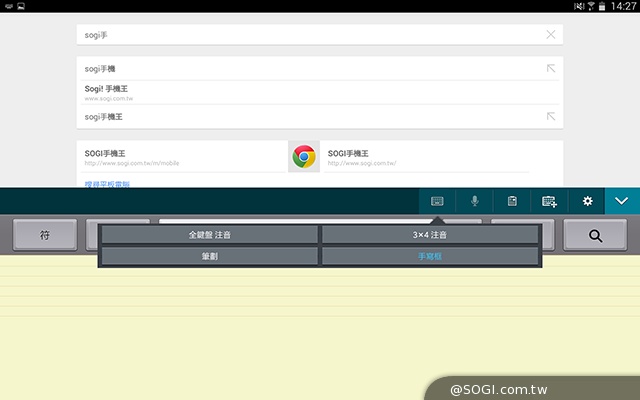Fill search with 'sogi手機' using its arrow icon
The width and height of the screenshot is (640, 400).
[x=551, y=68]
